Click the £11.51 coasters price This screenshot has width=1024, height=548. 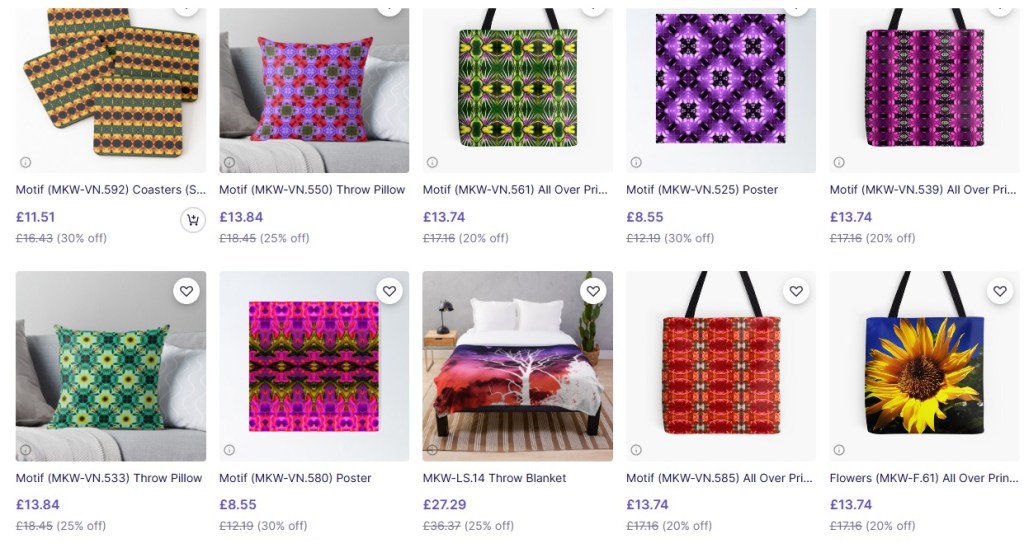(x=36, y=217)
